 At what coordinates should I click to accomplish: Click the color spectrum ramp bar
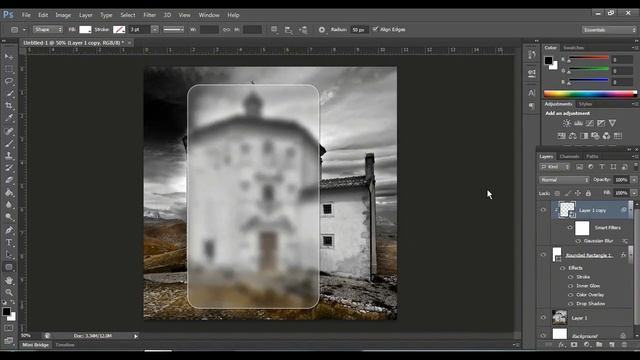(x=590, y=93)
